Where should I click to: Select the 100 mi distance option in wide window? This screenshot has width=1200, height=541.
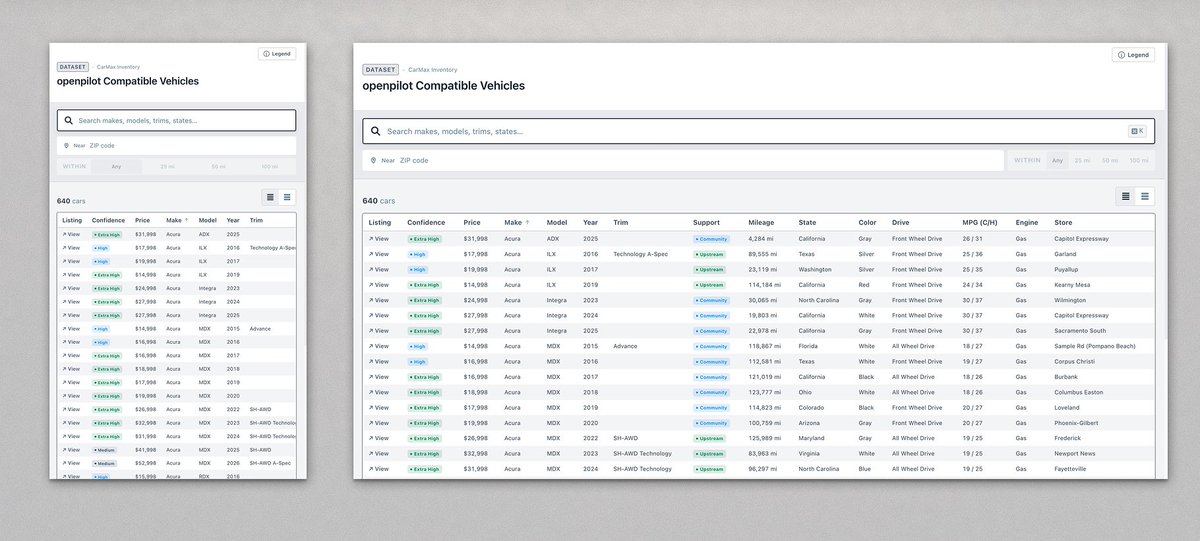(1138, 160)
